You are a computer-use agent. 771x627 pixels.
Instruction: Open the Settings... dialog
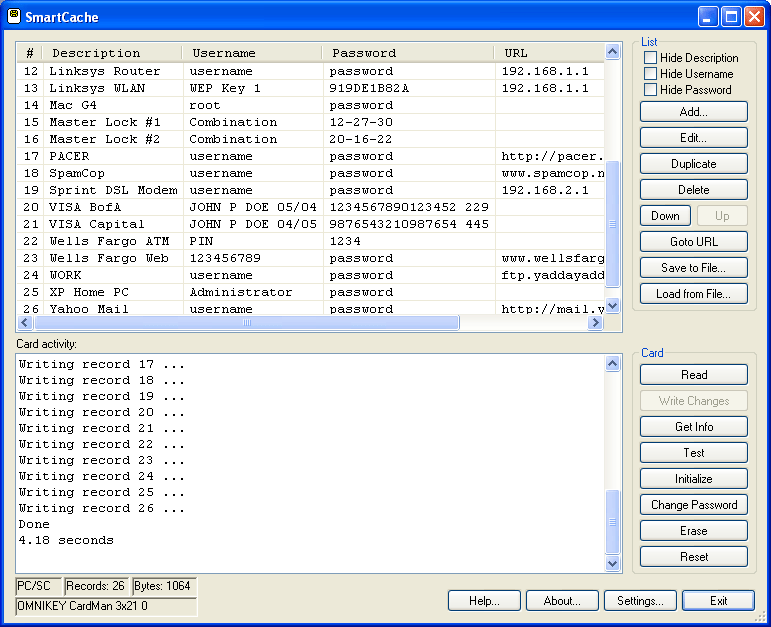(x=640, y=600)
